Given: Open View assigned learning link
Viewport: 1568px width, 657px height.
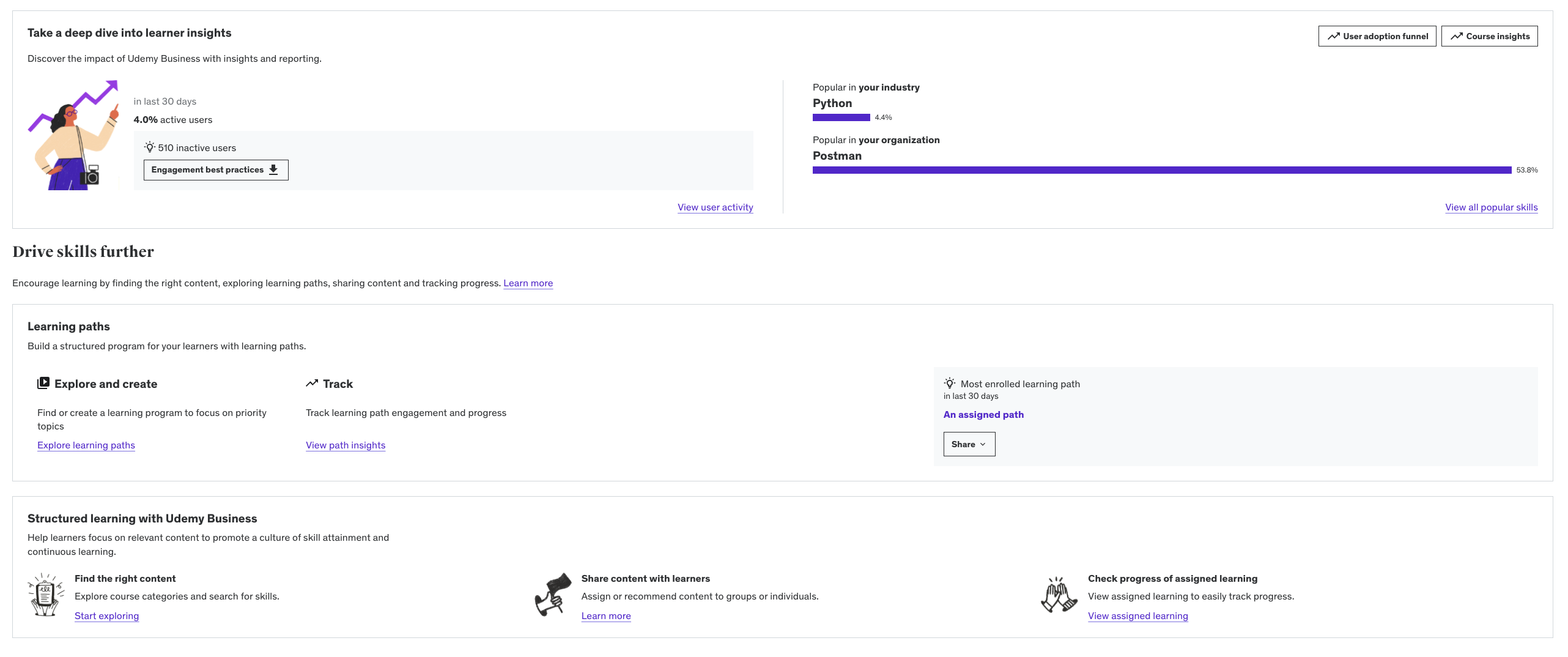Looking at the screenshot, I should pyautogui.click(x=1137, y=616).
